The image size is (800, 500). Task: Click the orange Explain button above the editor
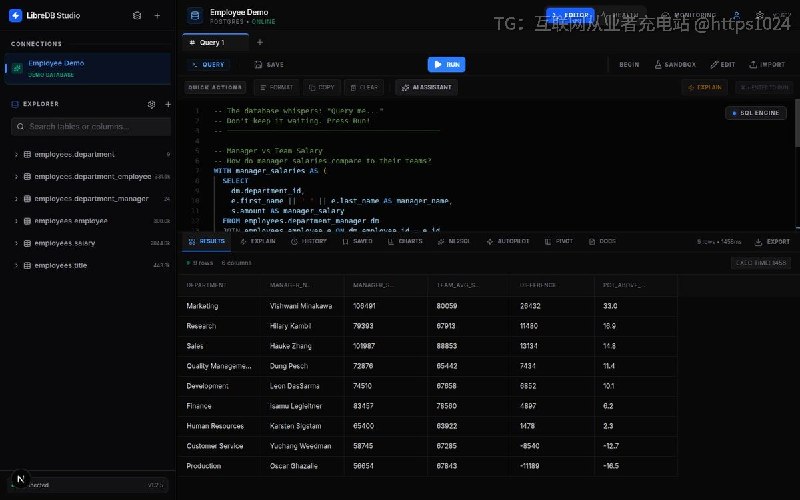[705, 87]
